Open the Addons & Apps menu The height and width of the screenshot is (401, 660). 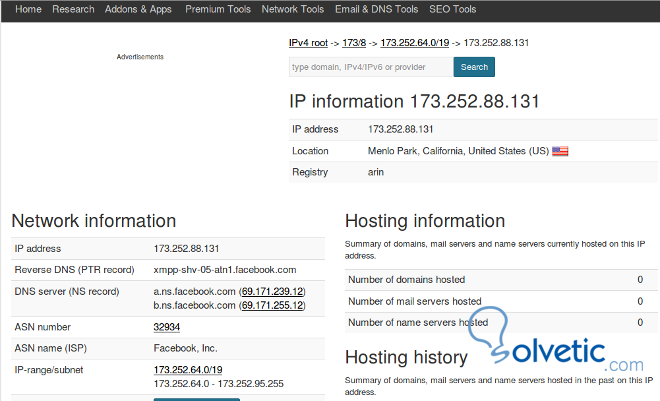(x=139, y=9)
